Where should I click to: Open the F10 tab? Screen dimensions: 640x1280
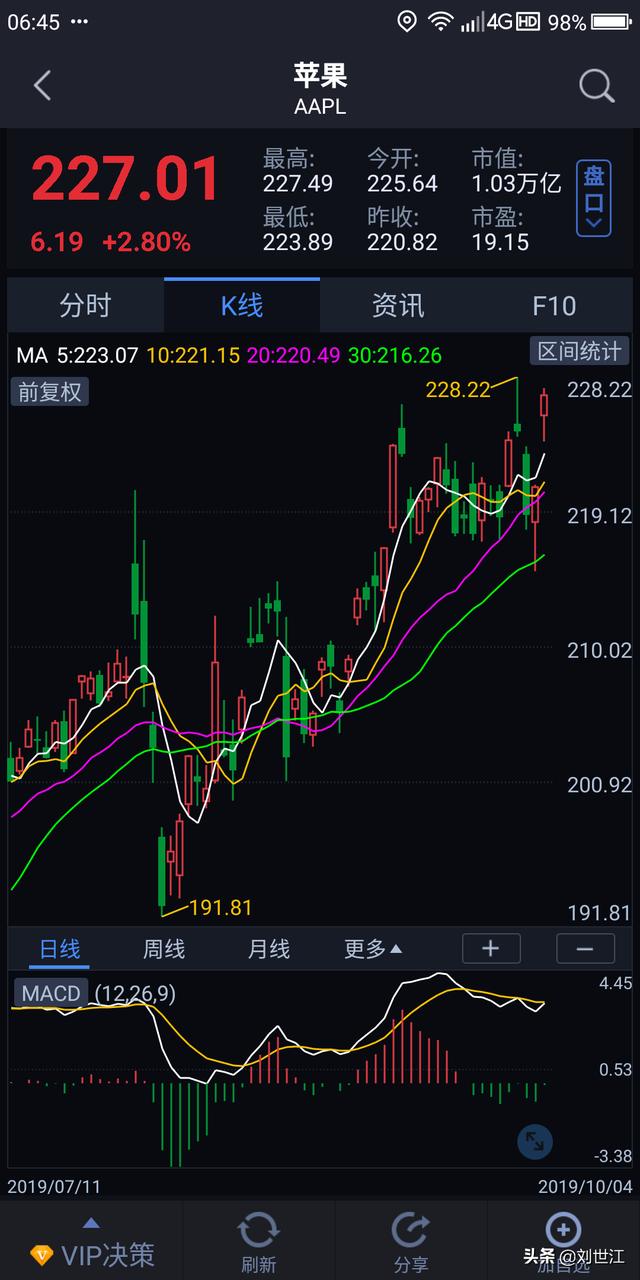coord(554,305)
